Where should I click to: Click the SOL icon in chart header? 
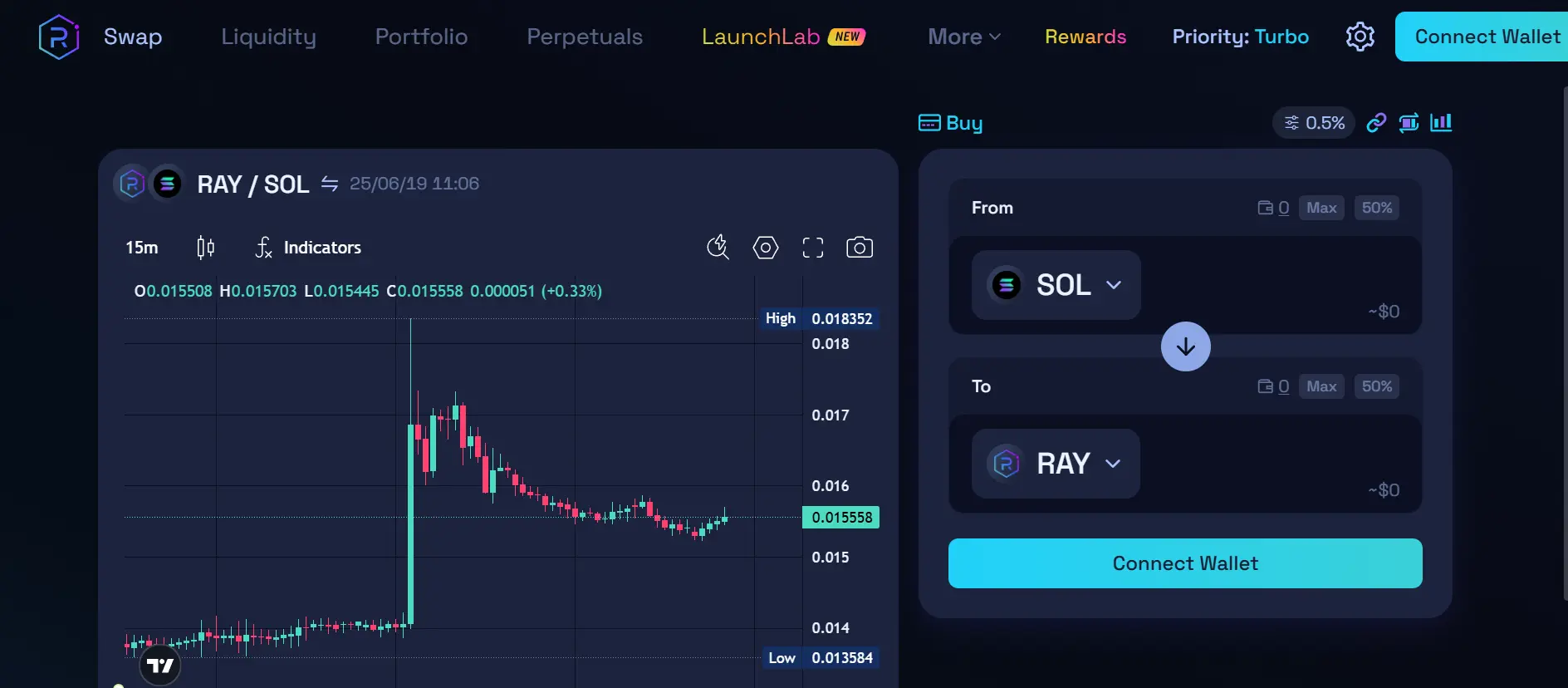(x=167, y=184)
